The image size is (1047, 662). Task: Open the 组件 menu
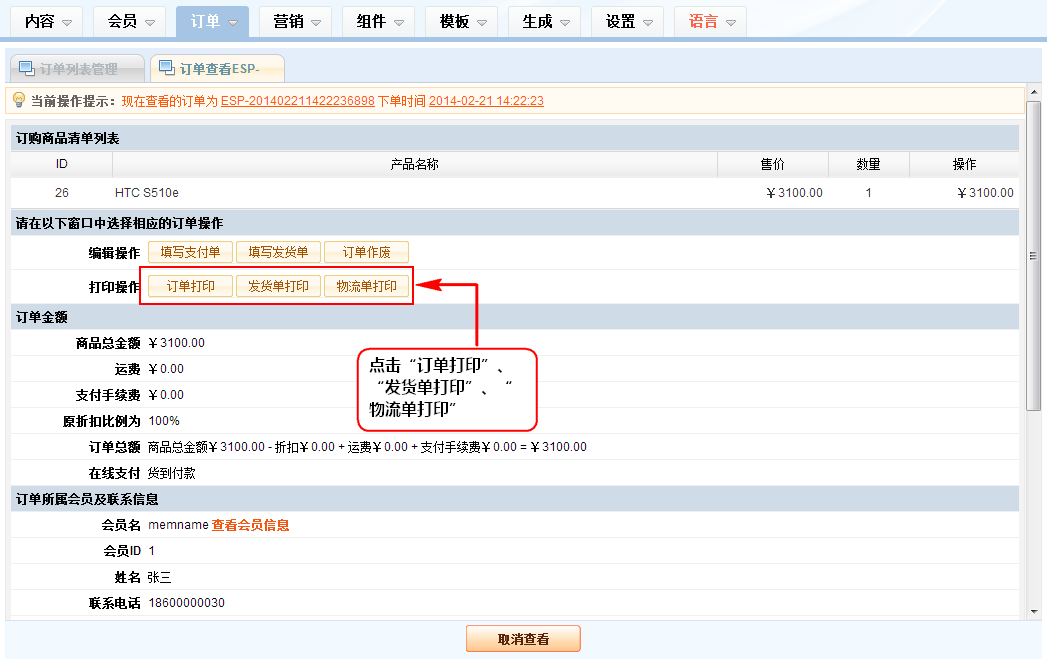pyautogui.click(x=380, y=21)
